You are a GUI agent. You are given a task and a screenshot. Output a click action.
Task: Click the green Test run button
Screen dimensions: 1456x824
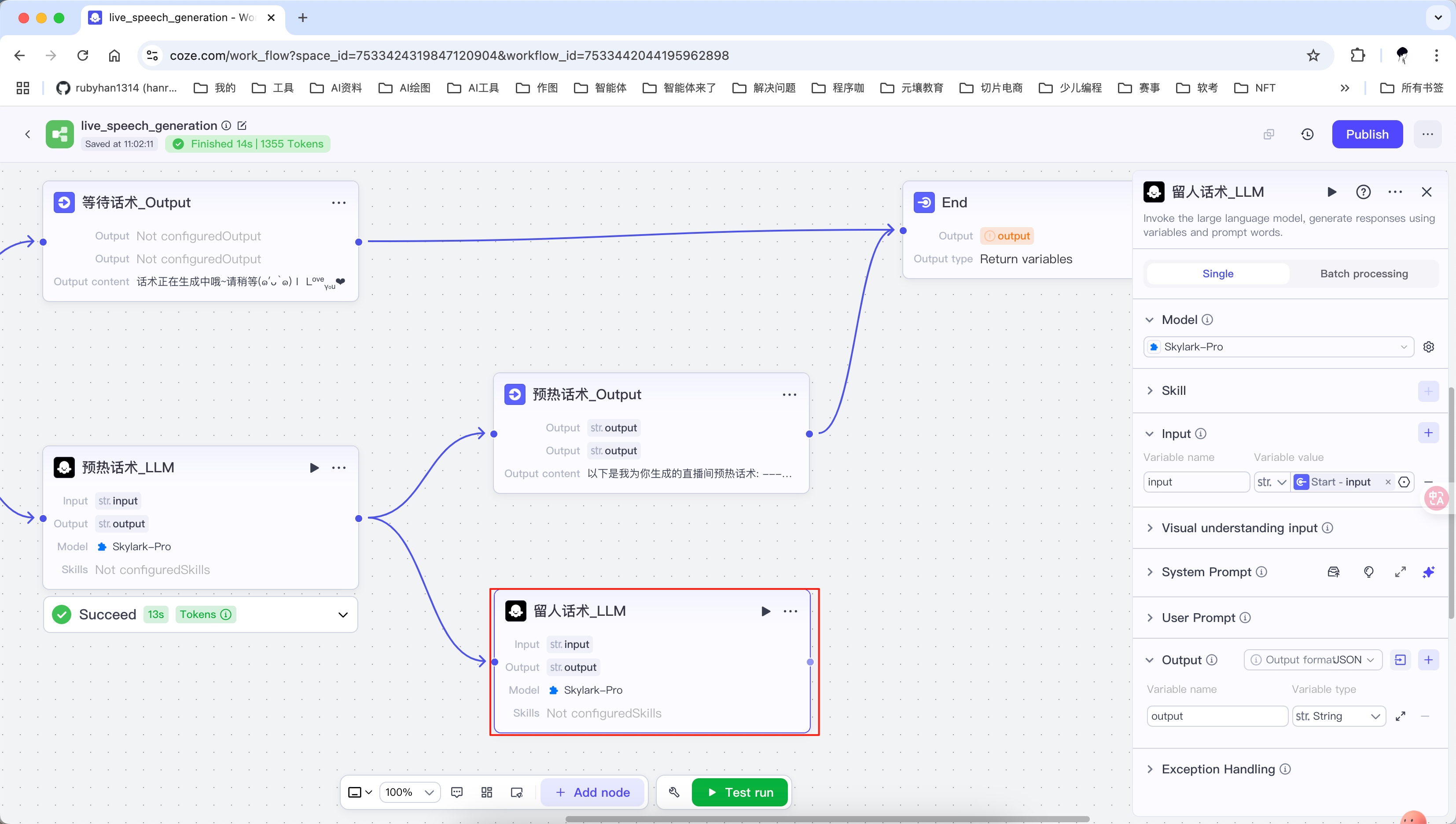[739, 792]
